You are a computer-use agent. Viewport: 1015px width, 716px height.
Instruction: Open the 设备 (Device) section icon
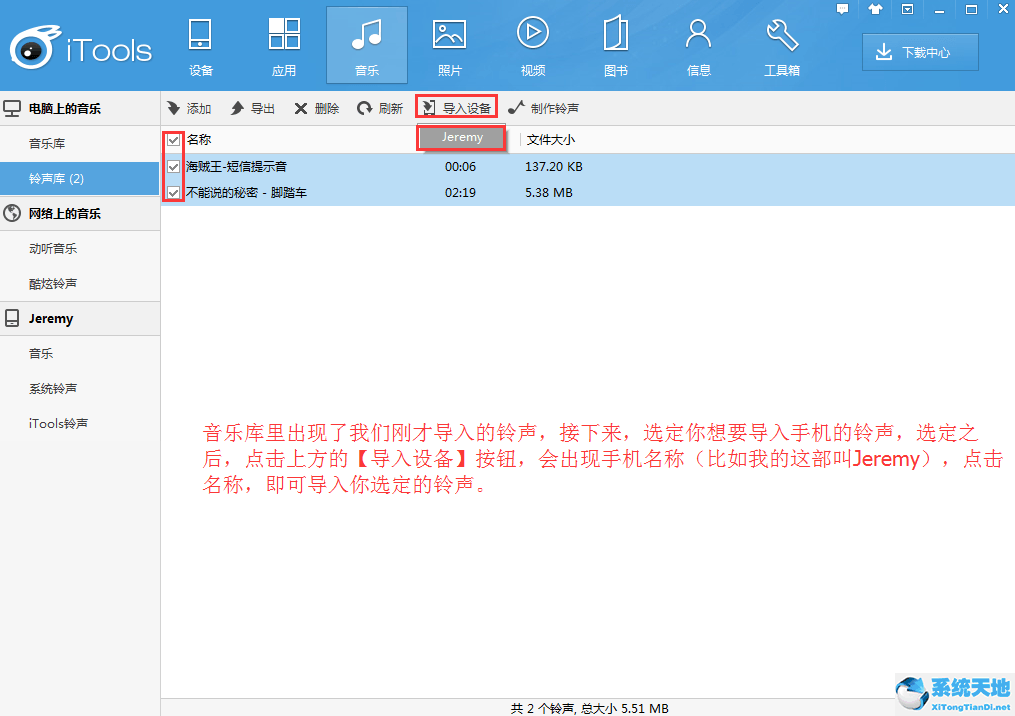click(201, 46)
